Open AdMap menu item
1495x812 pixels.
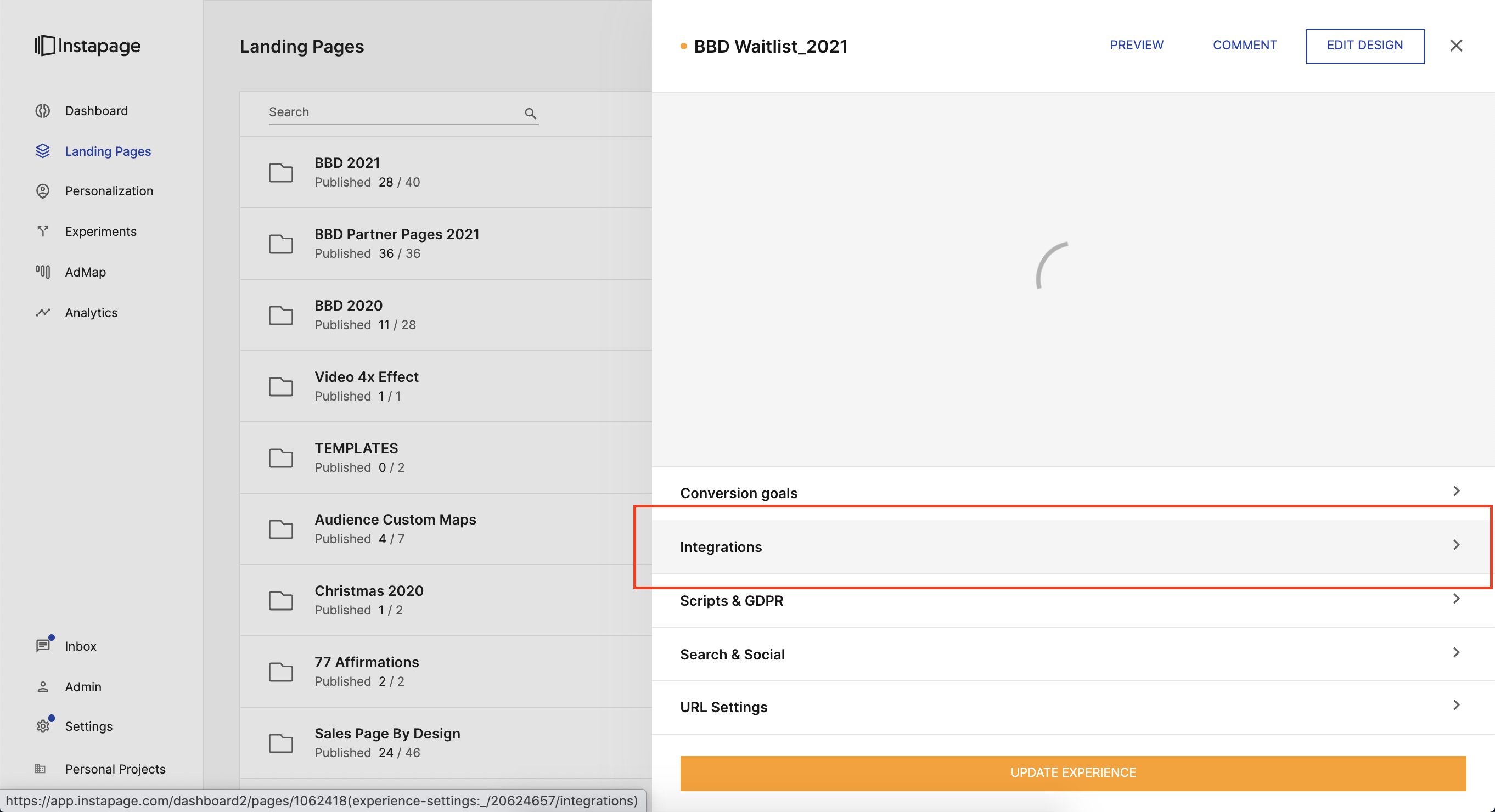click(85, 272)
